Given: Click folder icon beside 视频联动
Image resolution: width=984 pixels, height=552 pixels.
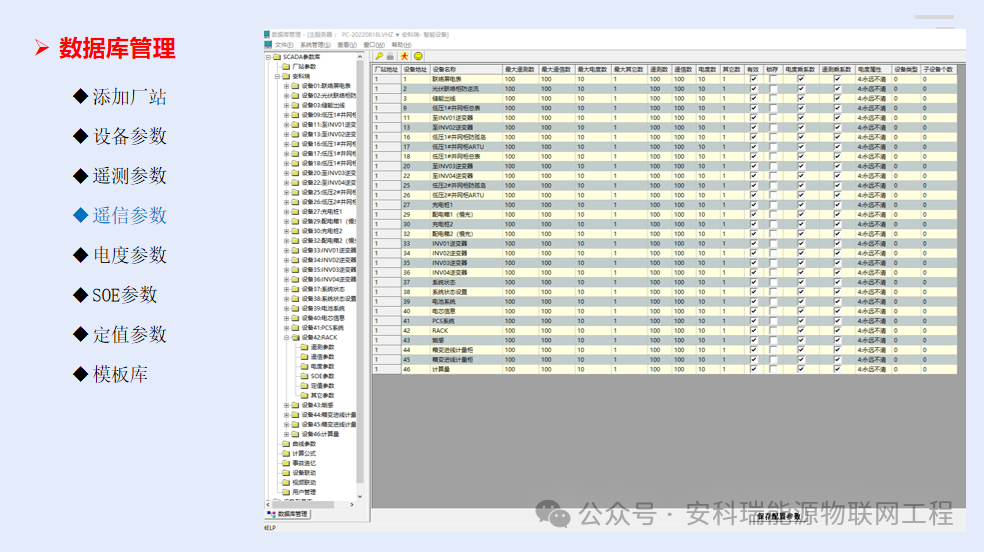Looking at the screenshot, I should (x=286, y=482).
